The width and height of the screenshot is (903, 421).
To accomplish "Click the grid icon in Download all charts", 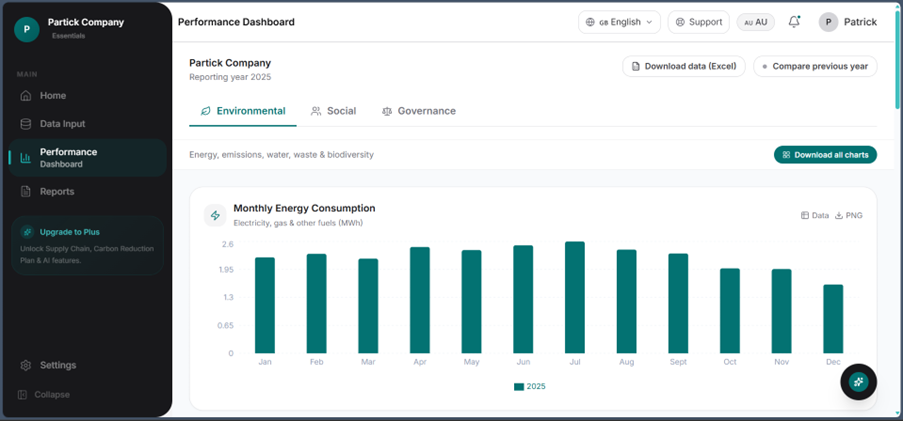I will click(x=786, y=155).
